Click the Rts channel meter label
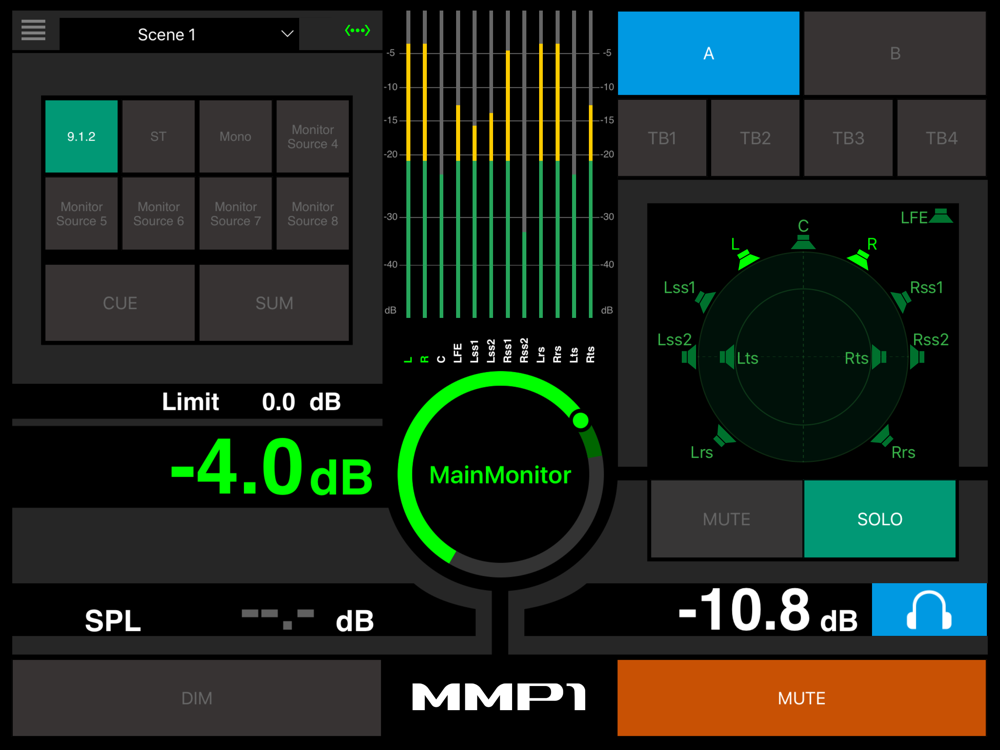 point(591,354)
